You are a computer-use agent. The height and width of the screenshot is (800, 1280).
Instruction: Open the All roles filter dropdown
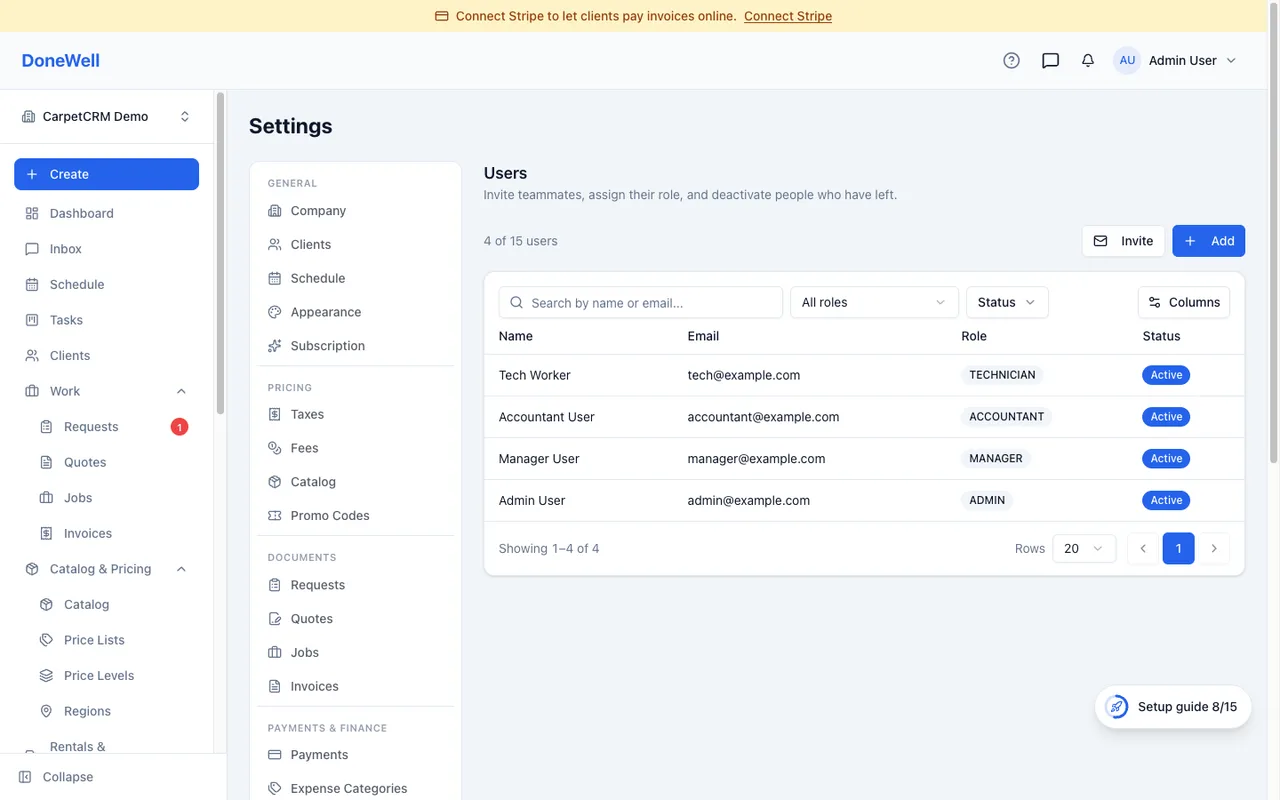tap(874, 302)
